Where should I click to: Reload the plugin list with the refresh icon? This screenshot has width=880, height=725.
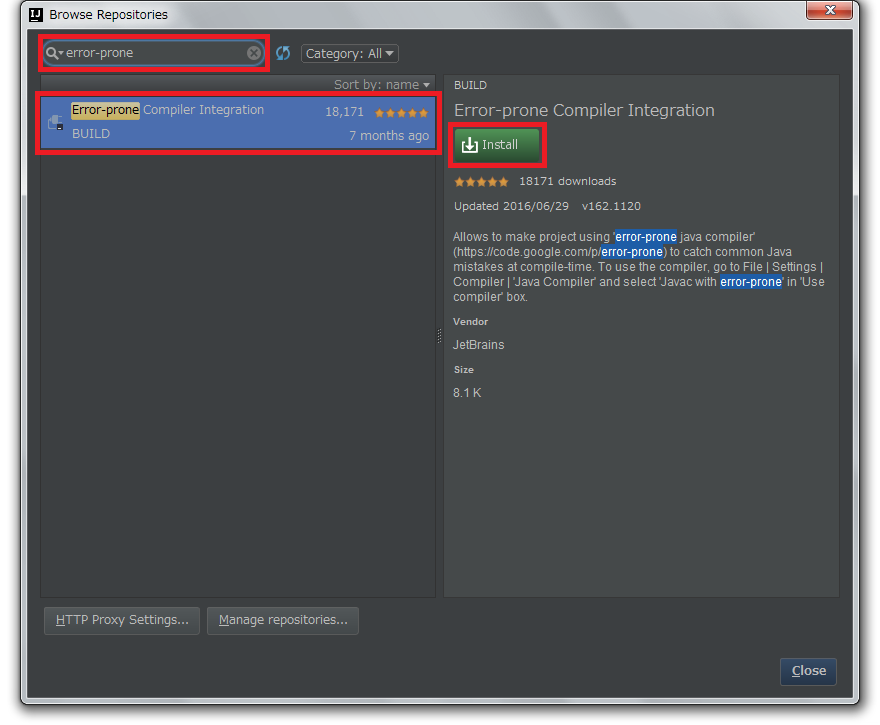pyautogui.click(x=283, y=53)
